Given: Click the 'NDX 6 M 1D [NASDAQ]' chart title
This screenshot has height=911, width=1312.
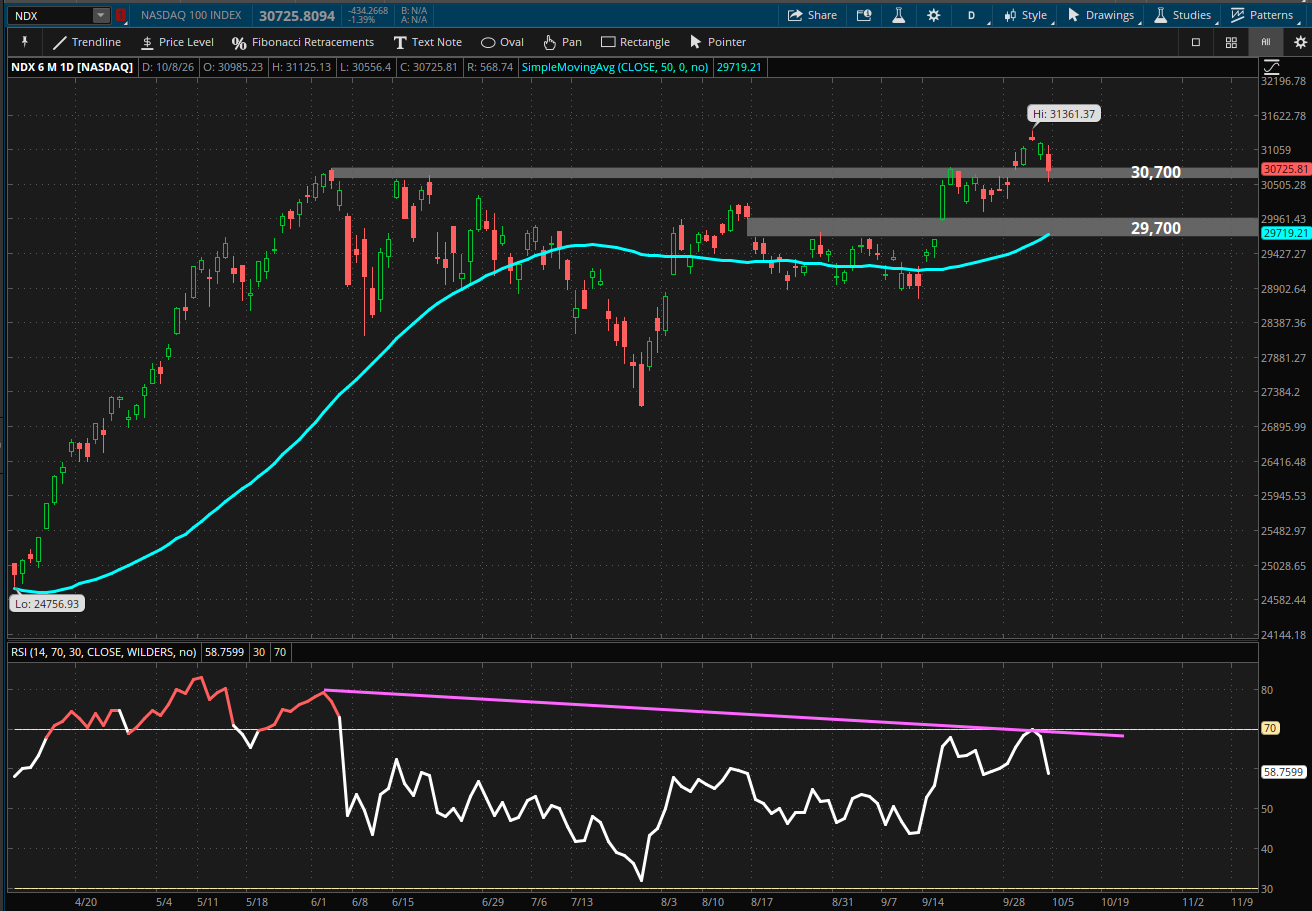Looking at the screenshot, I should coord(71,67).
